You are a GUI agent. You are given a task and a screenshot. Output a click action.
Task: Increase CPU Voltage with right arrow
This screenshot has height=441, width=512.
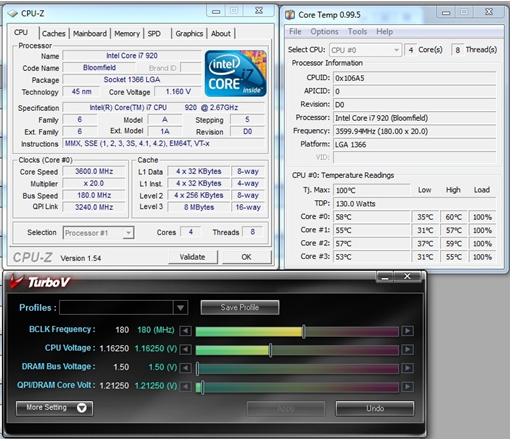(x=407, y=350)
